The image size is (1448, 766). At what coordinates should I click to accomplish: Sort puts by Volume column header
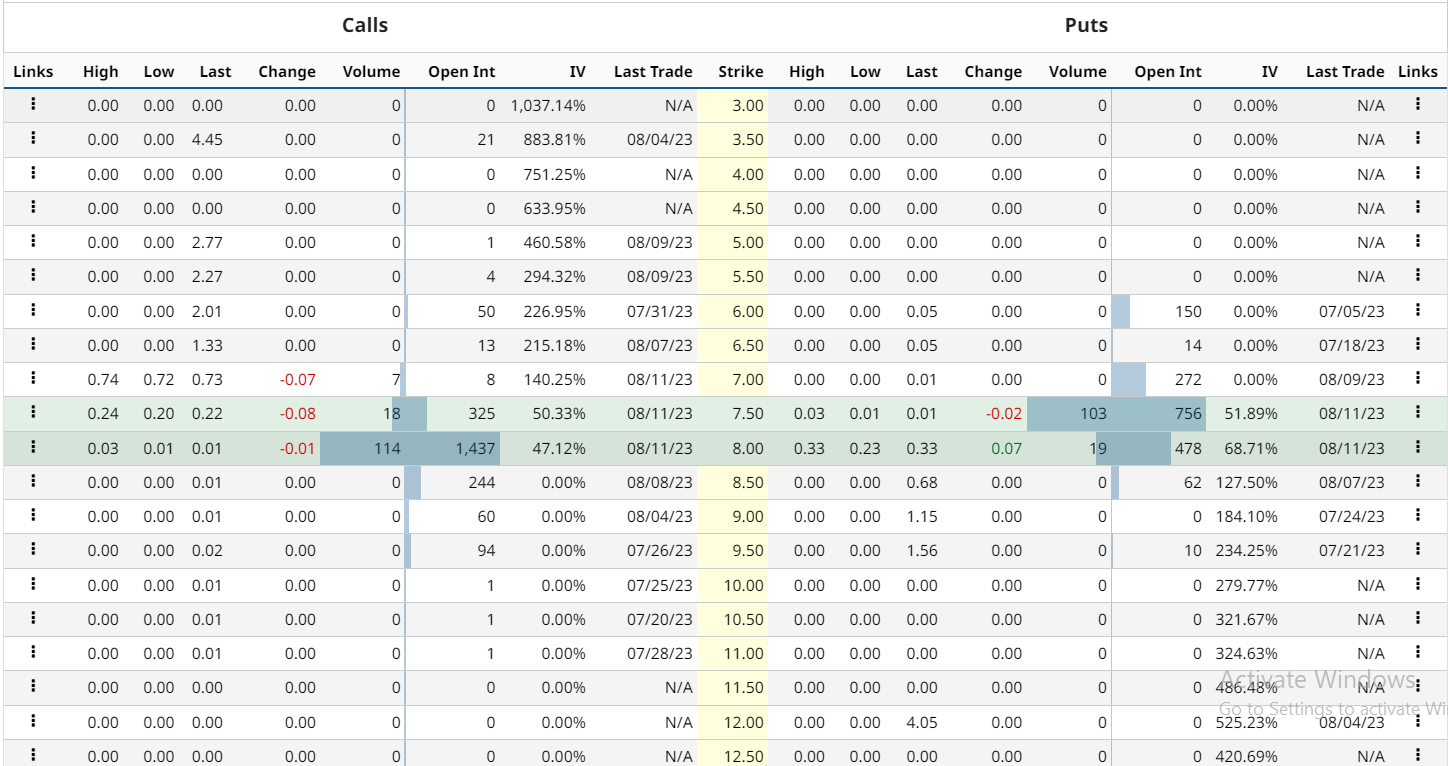click(1078, 72)
